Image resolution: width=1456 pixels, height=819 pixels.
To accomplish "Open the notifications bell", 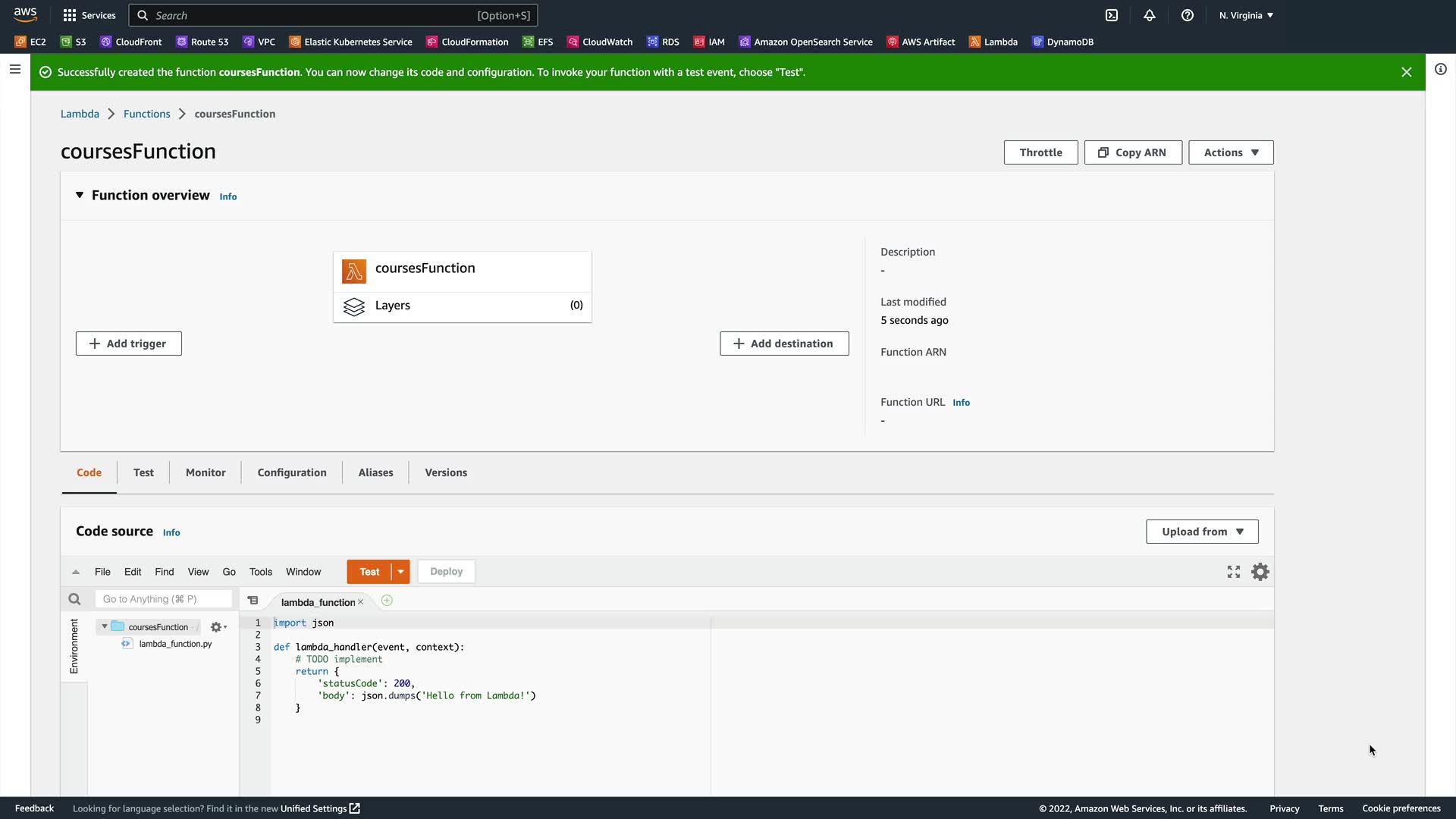I will pyautogui.click(x=1150, y=15).
